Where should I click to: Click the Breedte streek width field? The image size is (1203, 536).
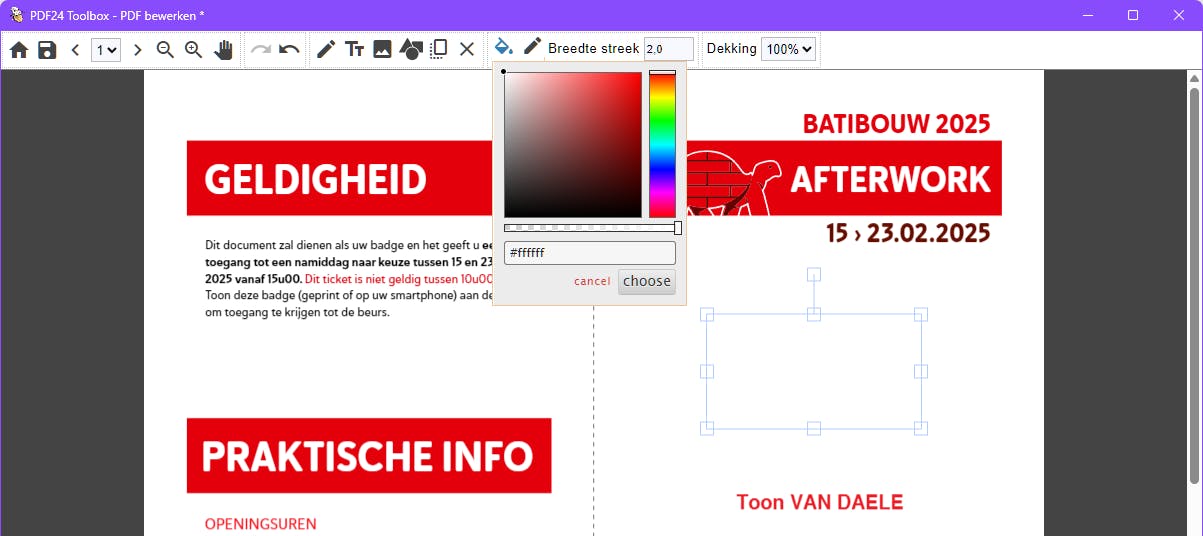tap(669, 49)
